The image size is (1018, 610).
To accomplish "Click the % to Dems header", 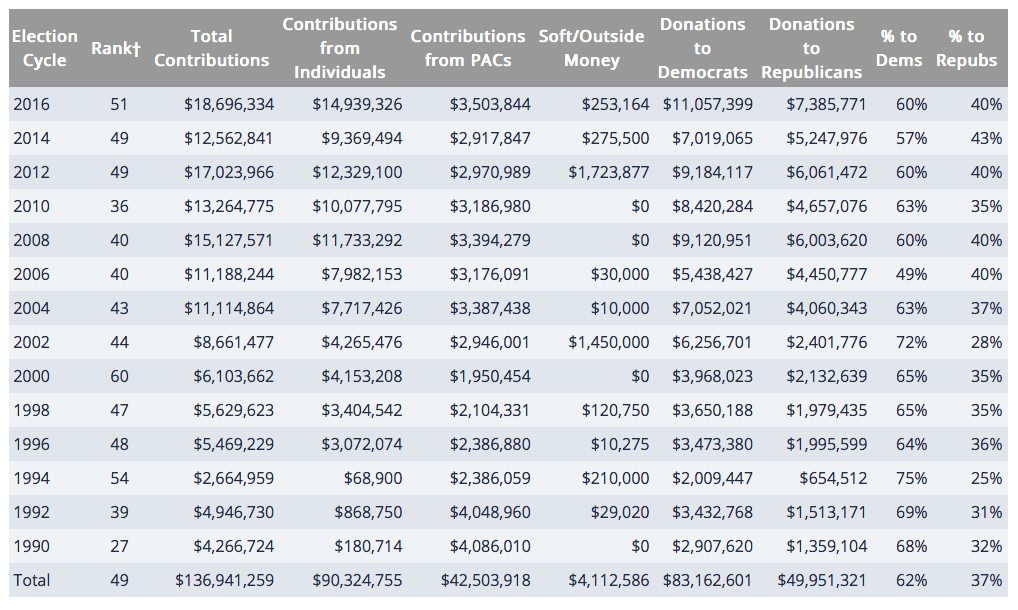I will point(898,48).
